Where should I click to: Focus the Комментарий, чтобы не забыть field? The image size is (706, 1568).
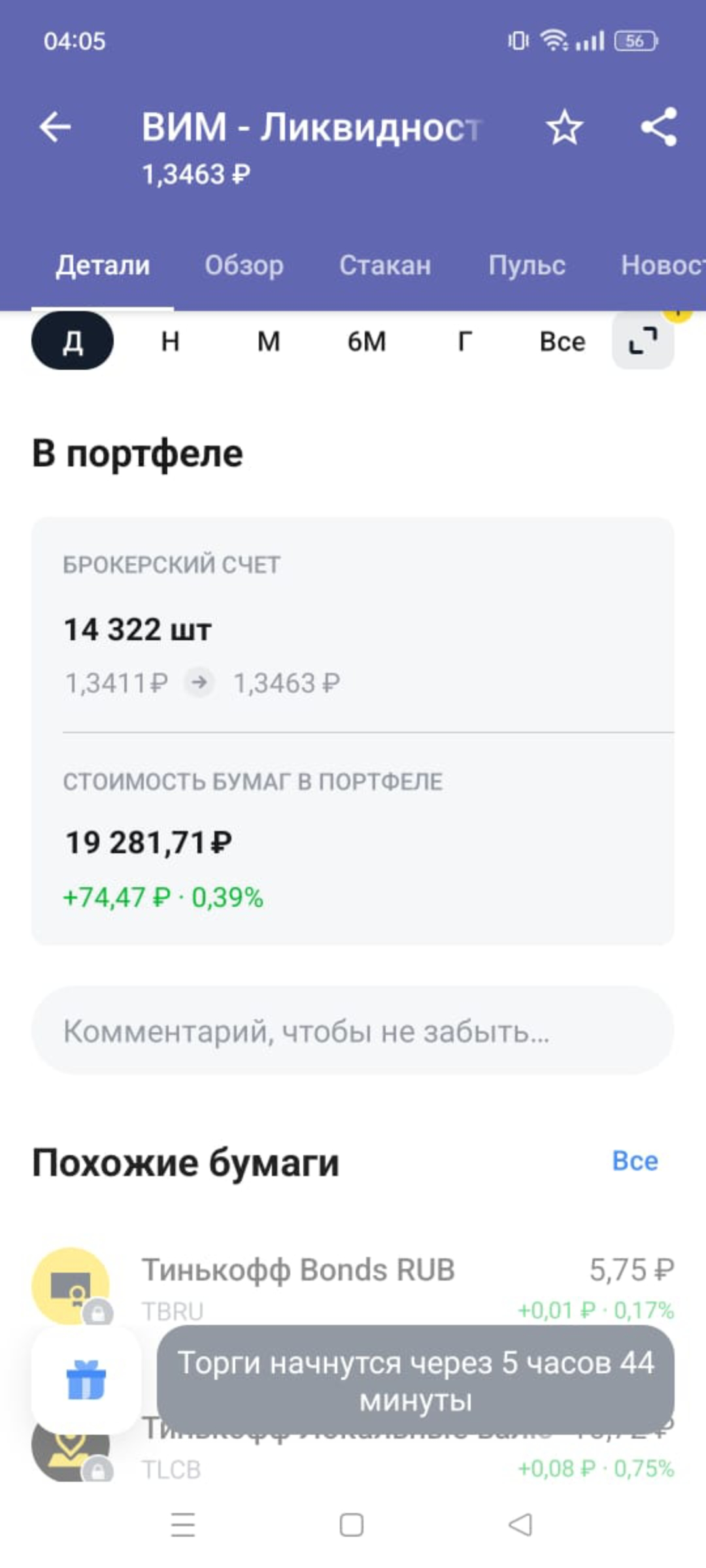[x=353, y=1030]
